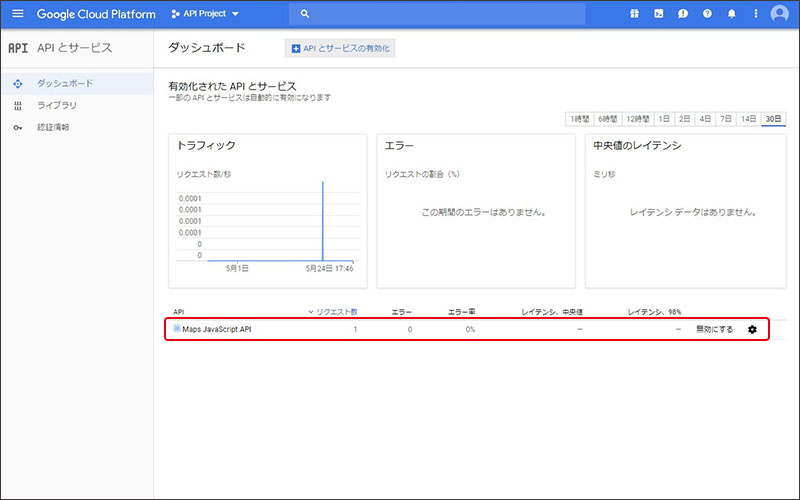The image size is (800, 500).
Task: Click 無効にする for Maps JavaScript API
Action: pyautogui.click(x=714, y=330)
